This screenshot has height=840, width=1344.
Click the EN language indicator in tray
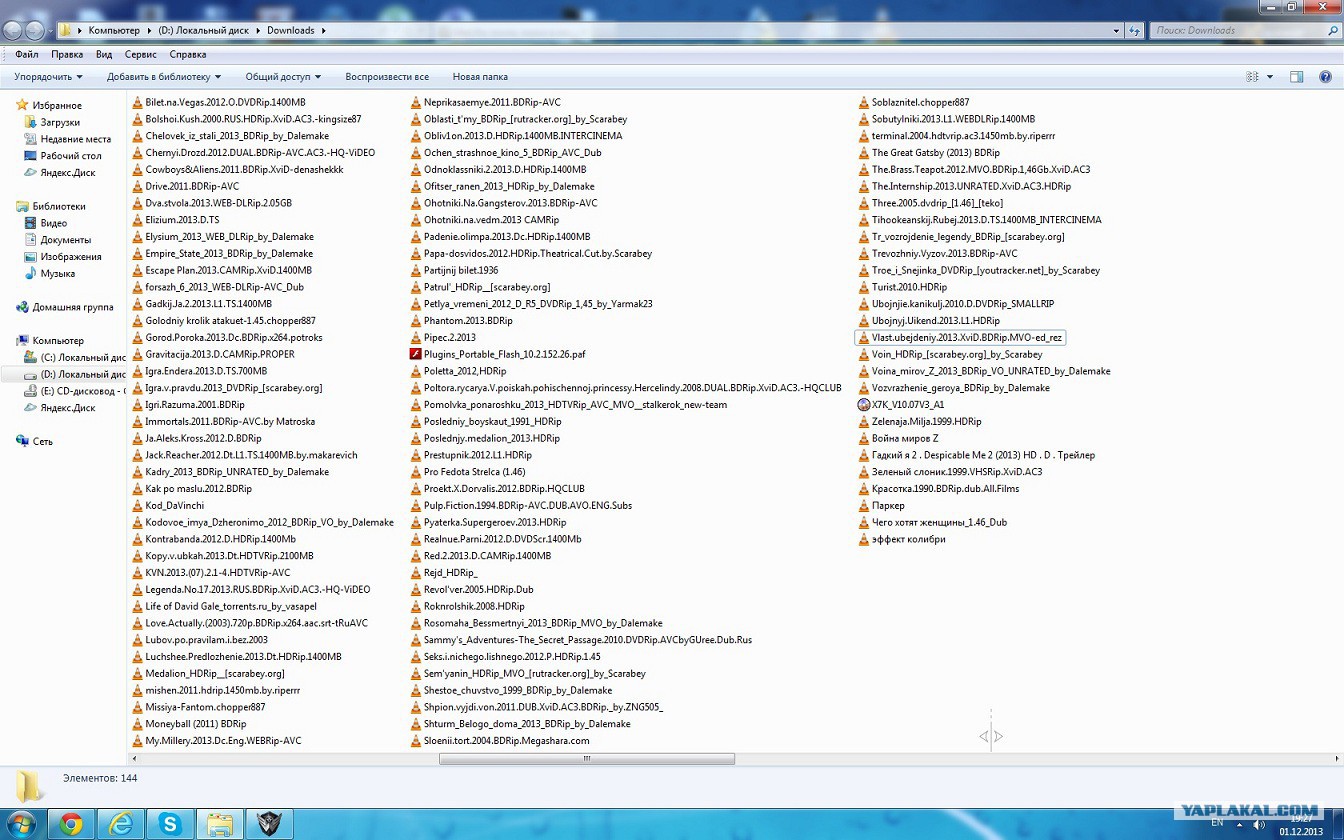click(x=1217, y=823)
